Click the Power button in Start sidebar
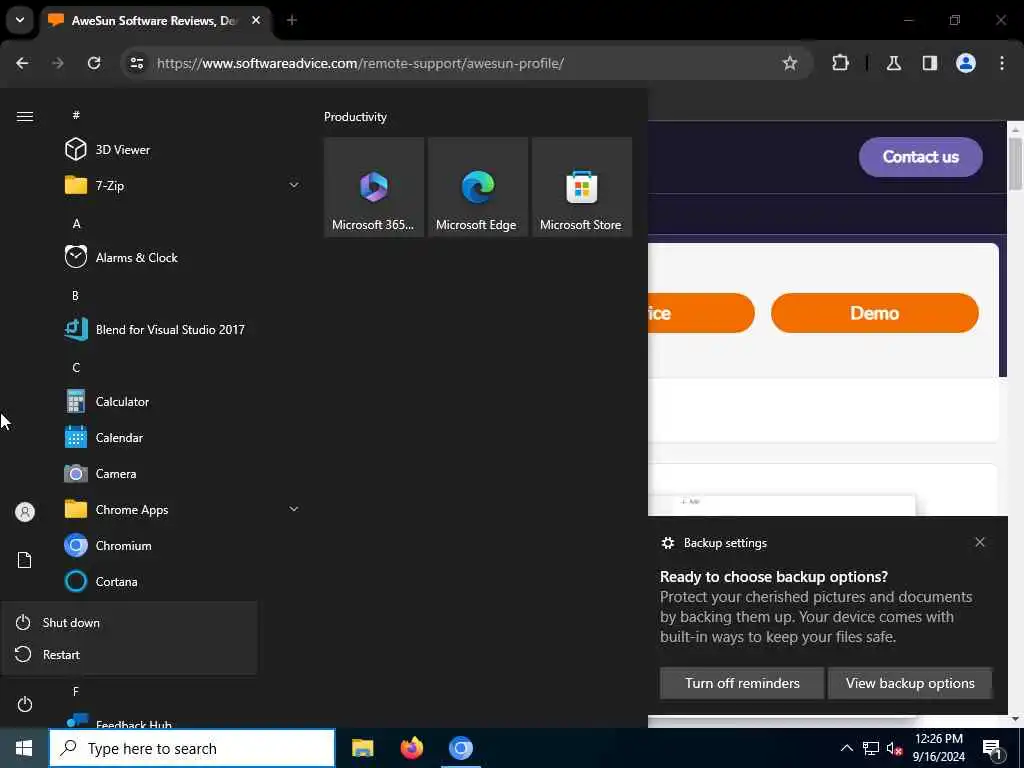 click(x=25, y=704)
